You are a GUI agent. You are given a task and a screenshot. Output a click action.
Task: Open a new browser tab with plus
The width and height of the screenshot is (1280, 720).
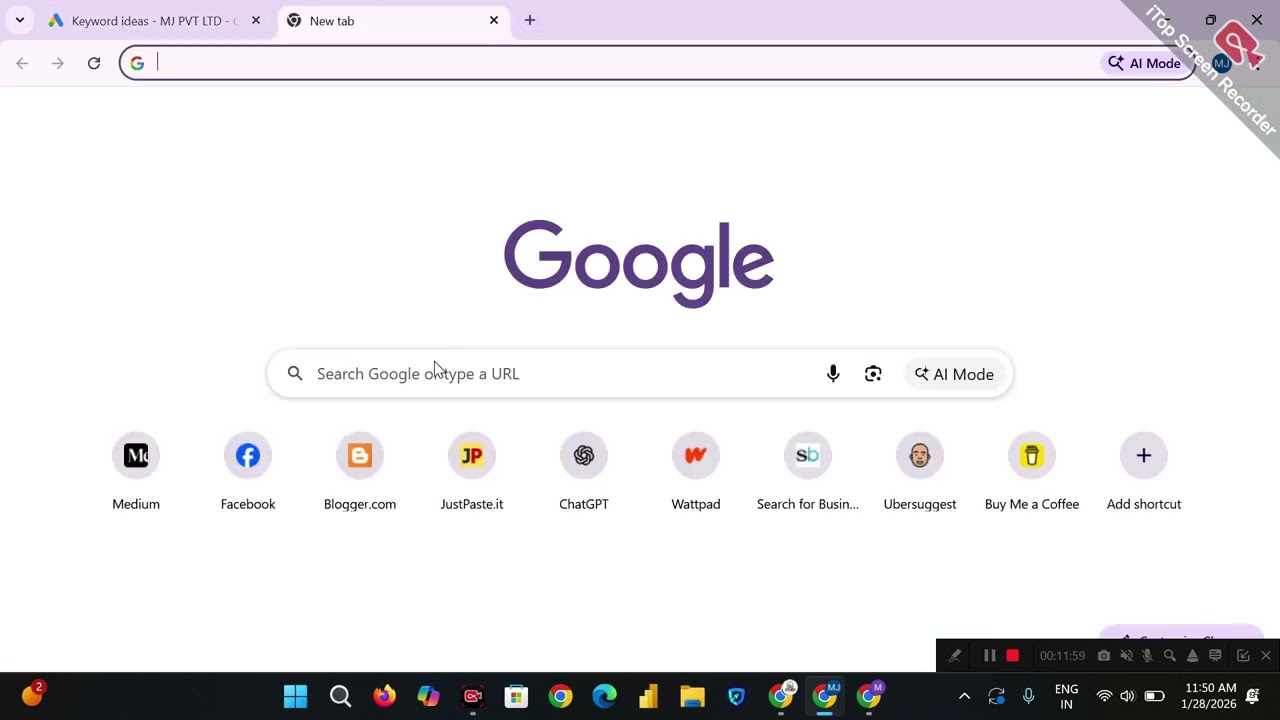pyautogui.click(x=530, y=20)
